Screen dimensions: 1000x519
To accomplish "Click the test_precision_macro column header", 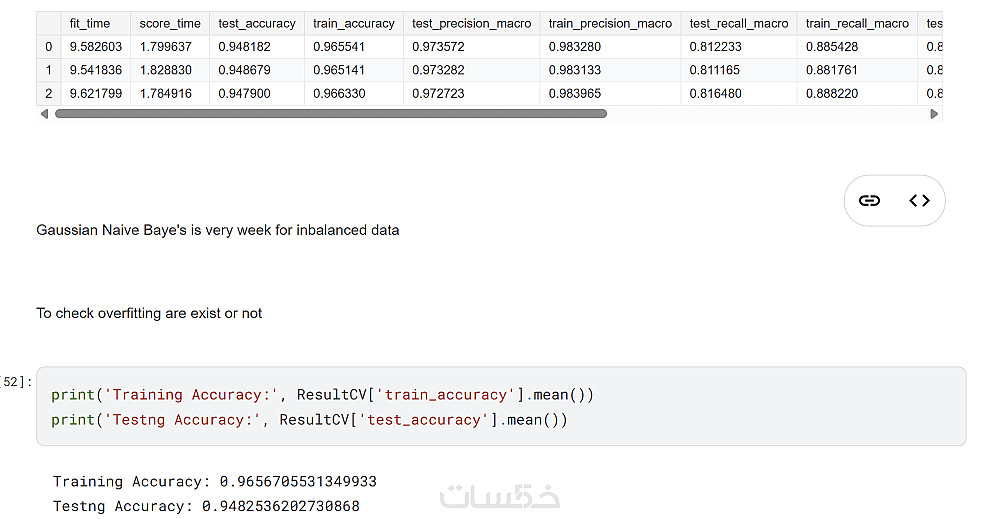I will pos(472,23).
